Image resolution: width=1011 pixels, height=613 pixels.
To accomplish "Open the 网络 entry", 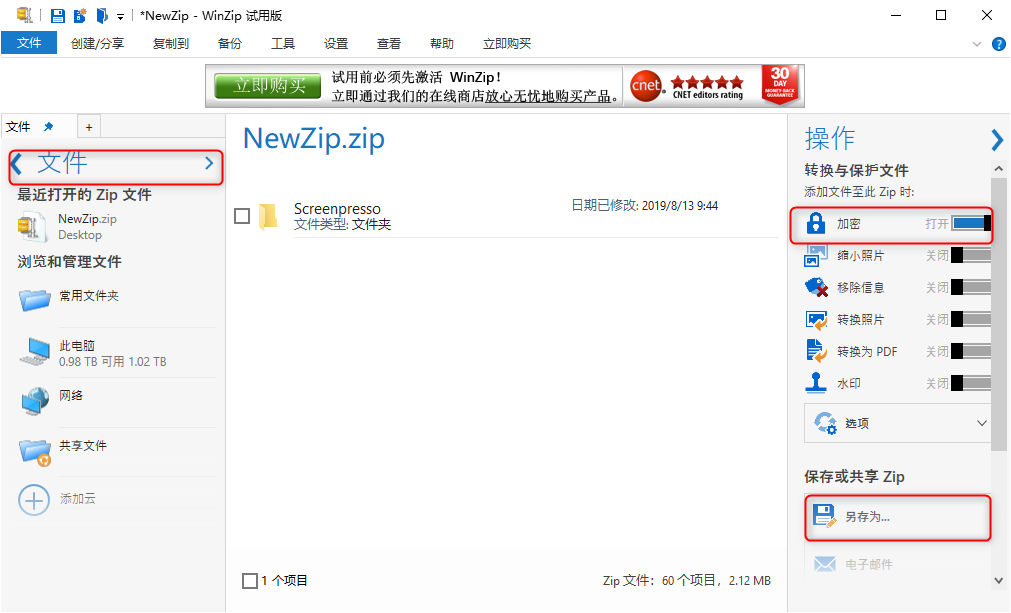I will click(71, 395).
